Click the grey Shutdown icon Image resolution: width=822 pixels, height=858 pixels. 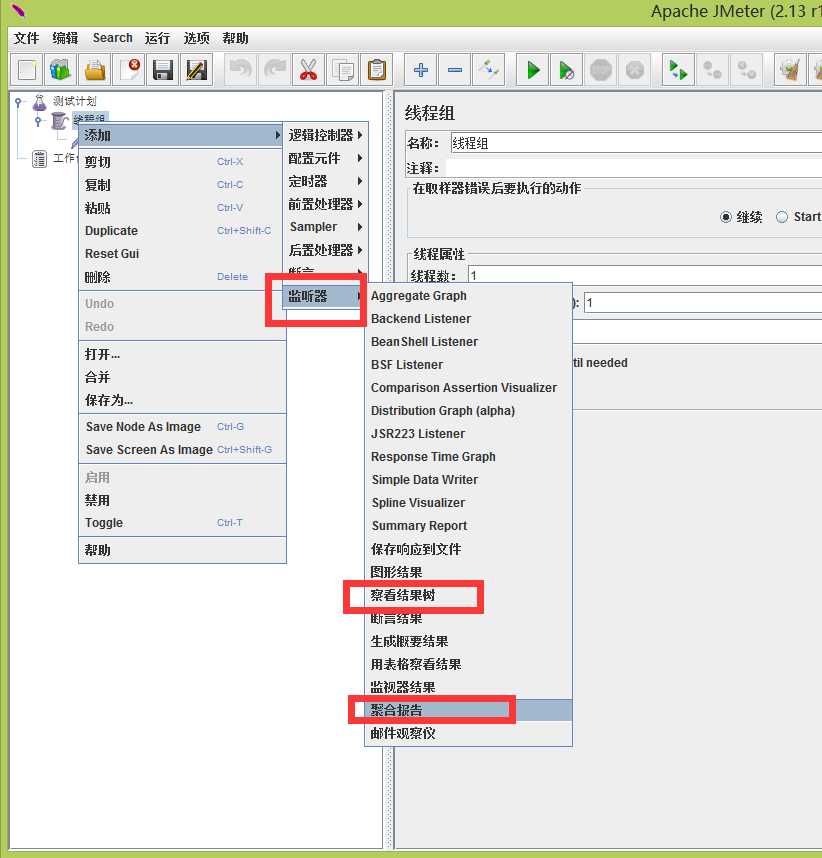pos(635,71)
